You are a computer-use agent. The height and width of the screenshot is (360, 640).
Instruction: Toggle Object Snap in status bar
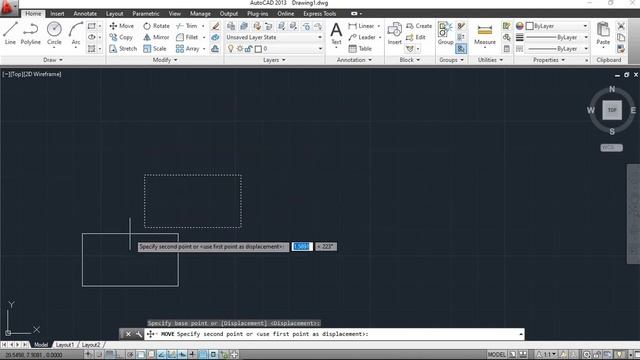(141, 354)
